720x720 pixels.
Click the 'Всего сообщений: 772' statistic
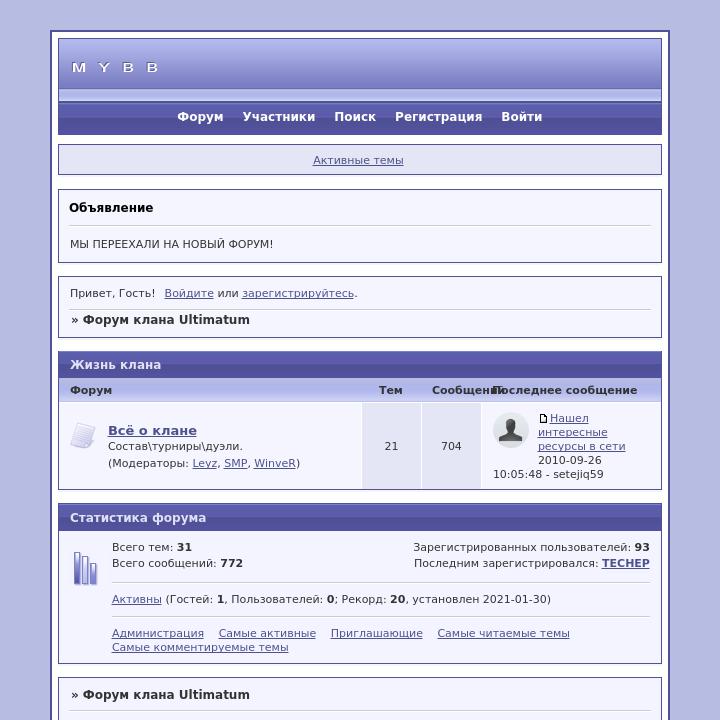(x=177, y=563)
